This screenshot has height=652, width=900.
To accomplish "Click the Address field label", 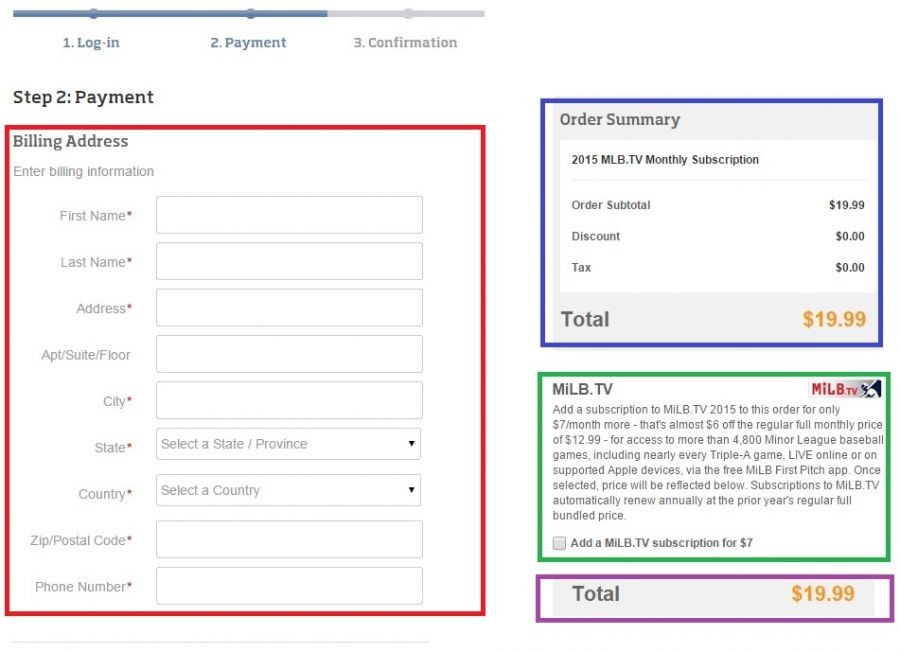I will click(104, 309).
